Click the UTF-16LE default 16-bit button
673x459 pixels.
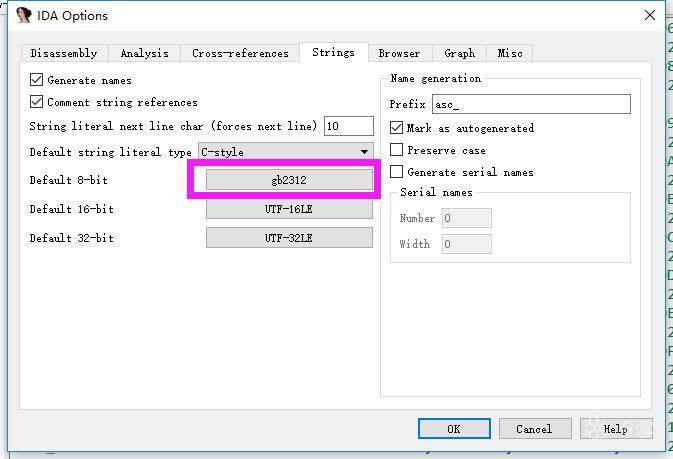[289, 209]
